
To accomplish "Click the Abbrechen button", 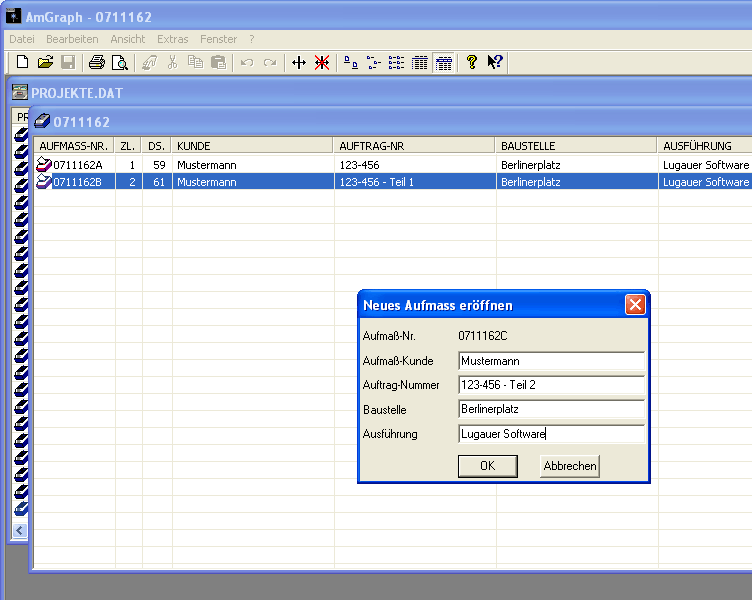I will (570, 466).
